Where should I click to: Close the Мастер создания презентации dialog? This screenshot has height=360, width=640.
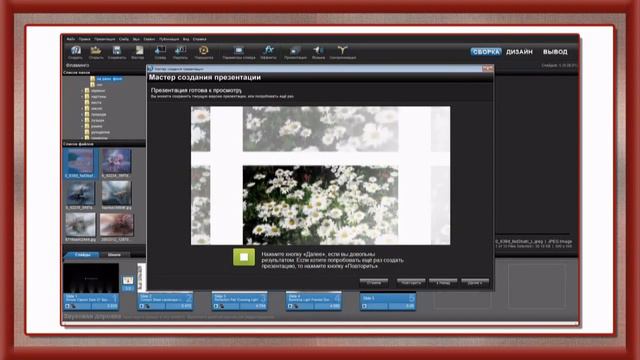487,69
